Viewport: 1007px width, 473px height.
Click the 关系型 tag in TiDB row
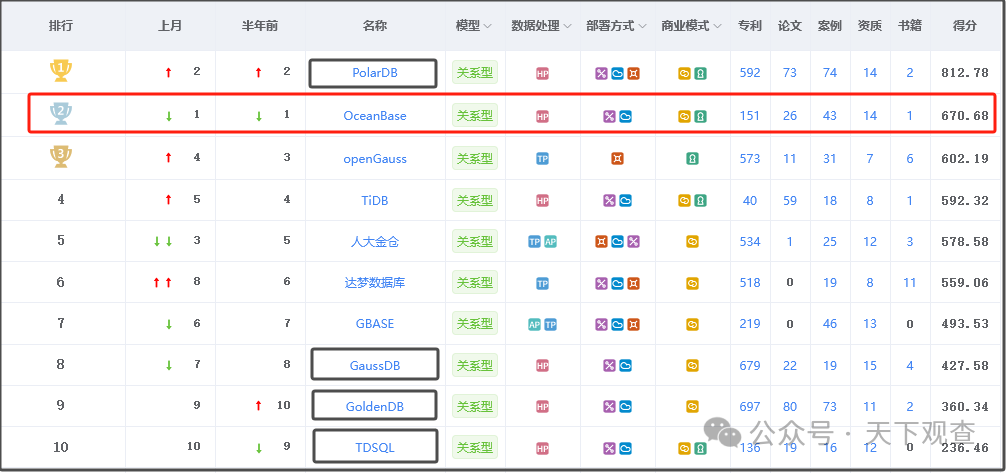(475, 200)
